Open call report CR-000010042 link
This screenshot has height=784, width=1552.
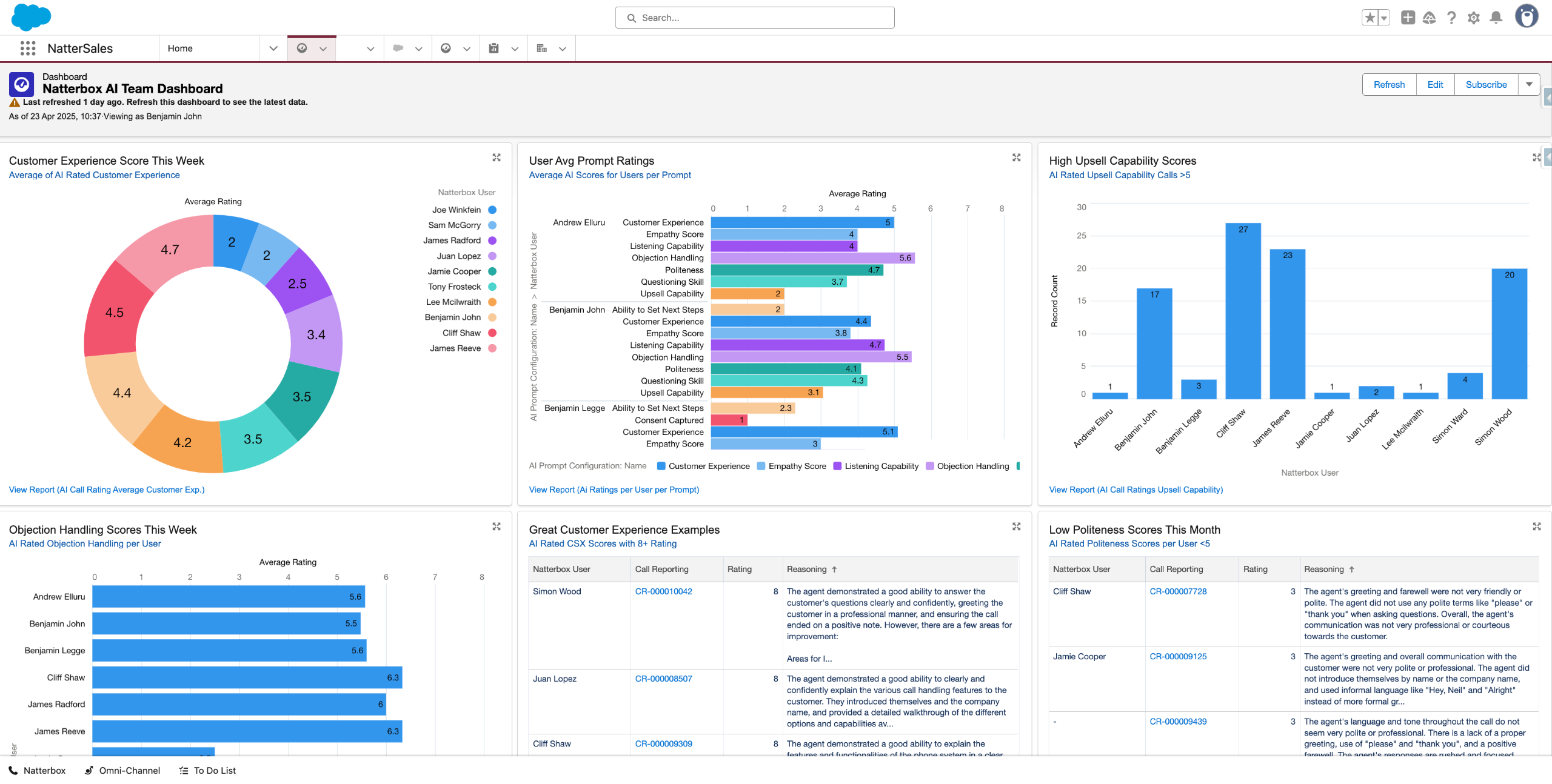663,591
